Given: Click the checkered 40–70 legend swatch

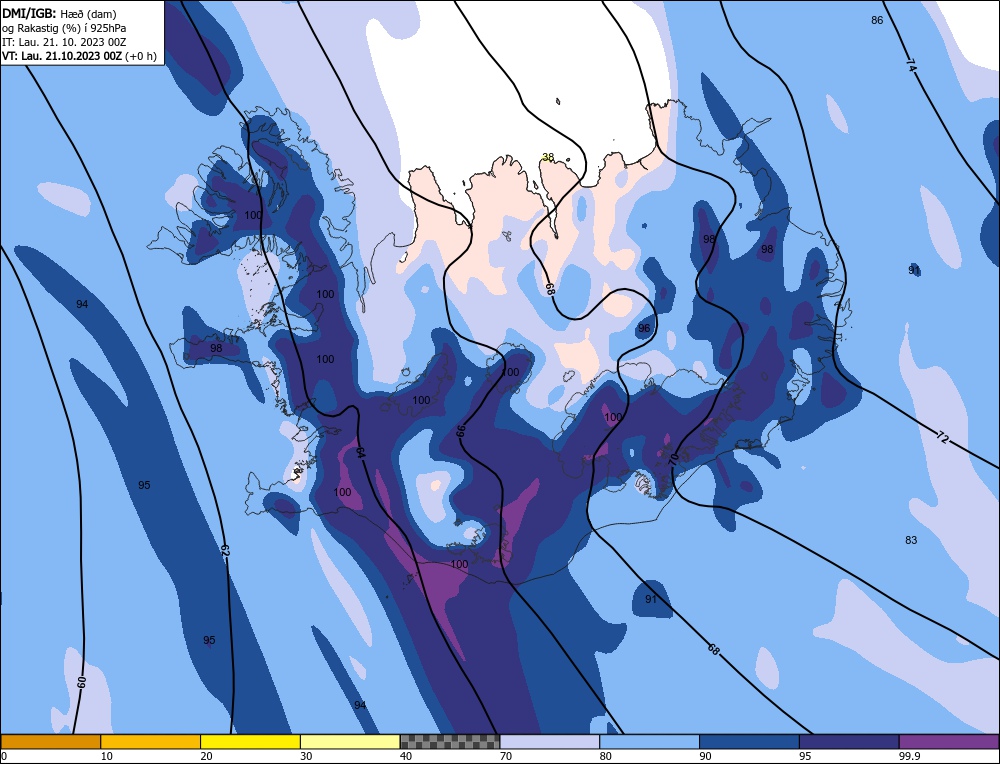Looking at the screenshot, I should [x=450, y=741].
